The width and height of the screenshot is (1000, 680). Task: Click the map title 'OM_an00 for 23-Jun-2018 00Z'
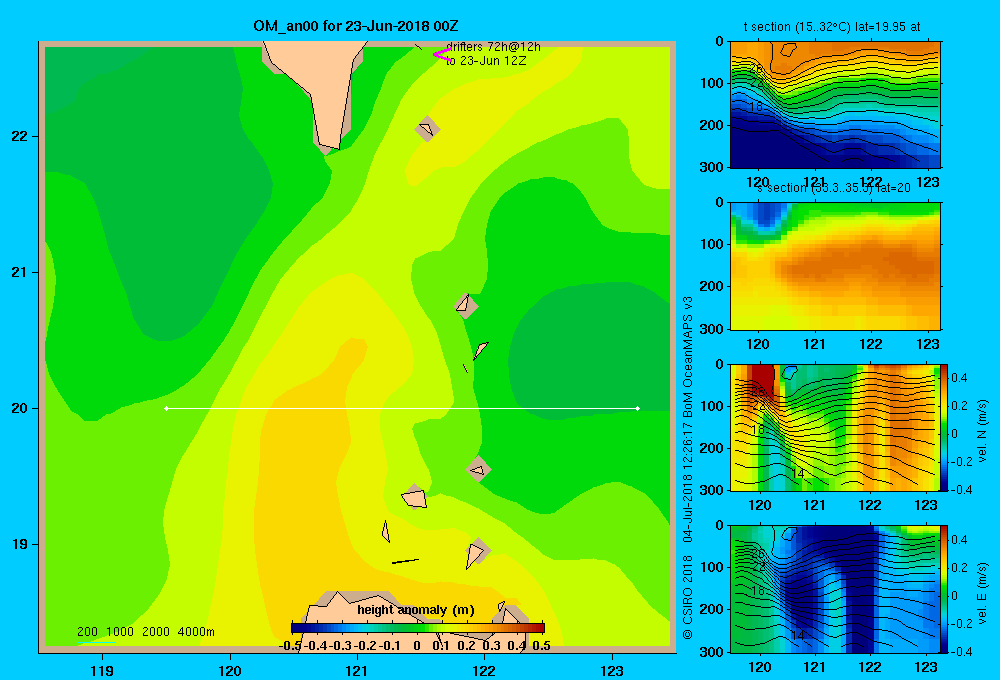[x=355, y=26]
